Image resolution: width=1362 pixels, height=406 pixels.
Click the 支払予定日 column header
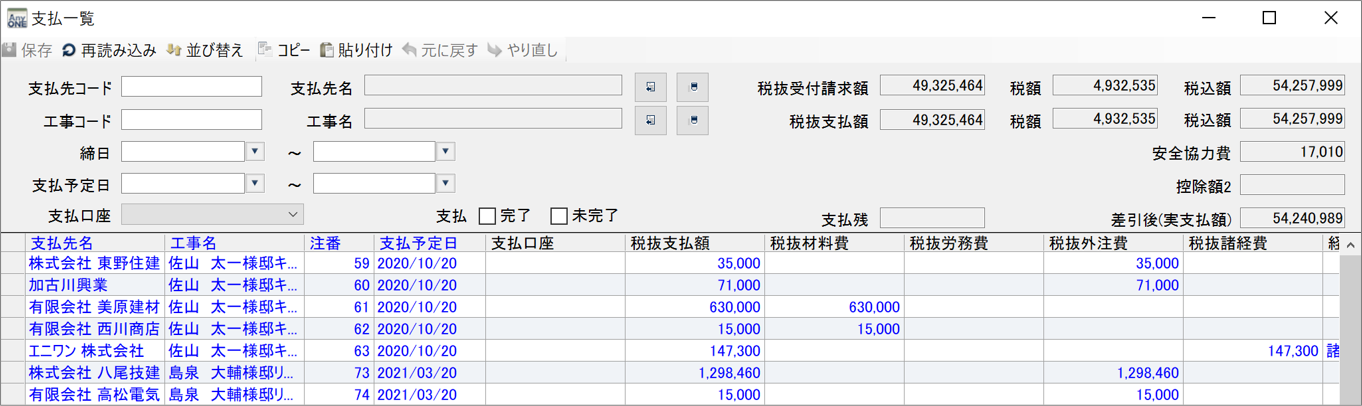tap(419, 243)
